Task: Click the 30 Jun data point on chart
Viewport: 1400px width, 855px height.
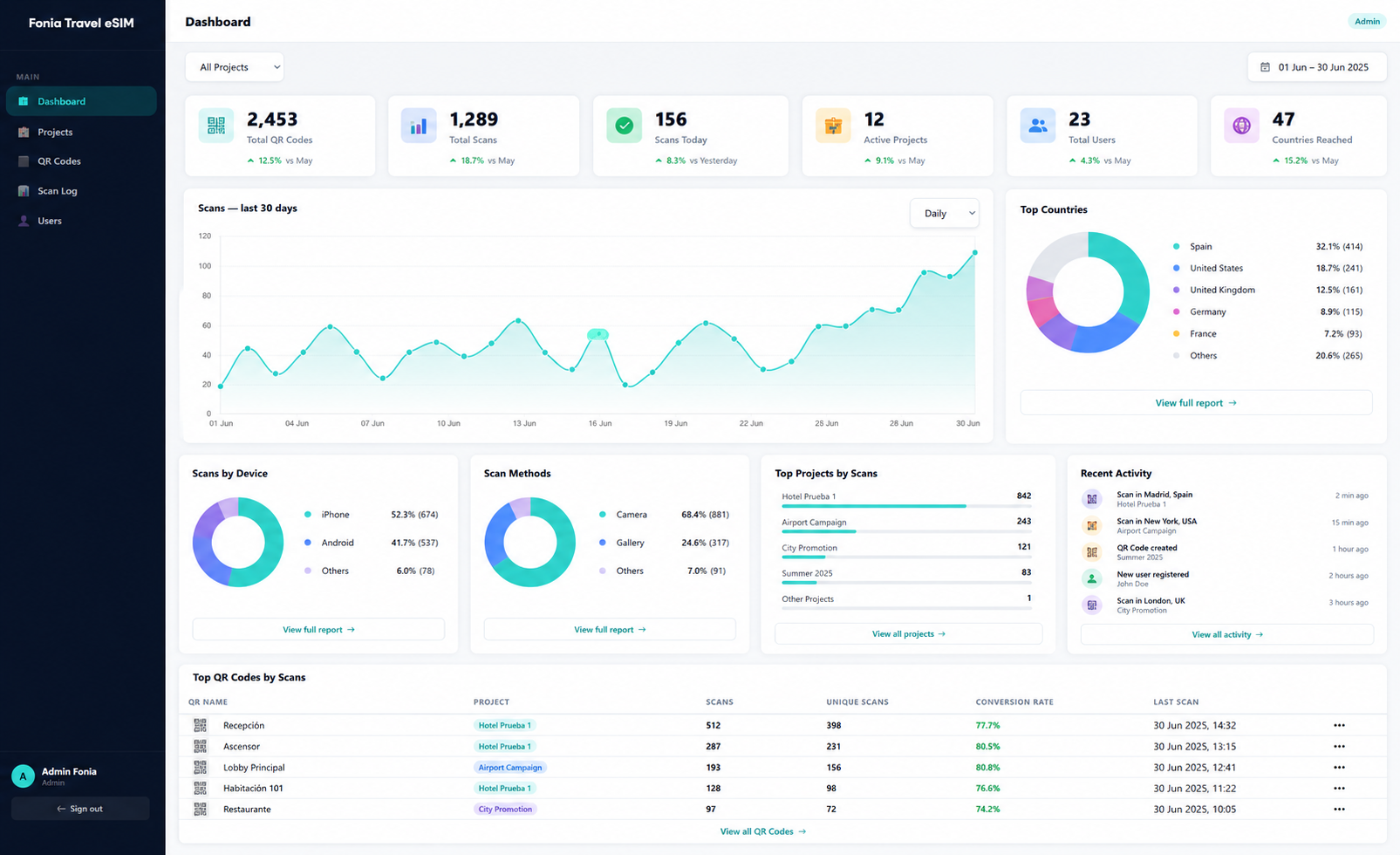Action: (974, 253)
